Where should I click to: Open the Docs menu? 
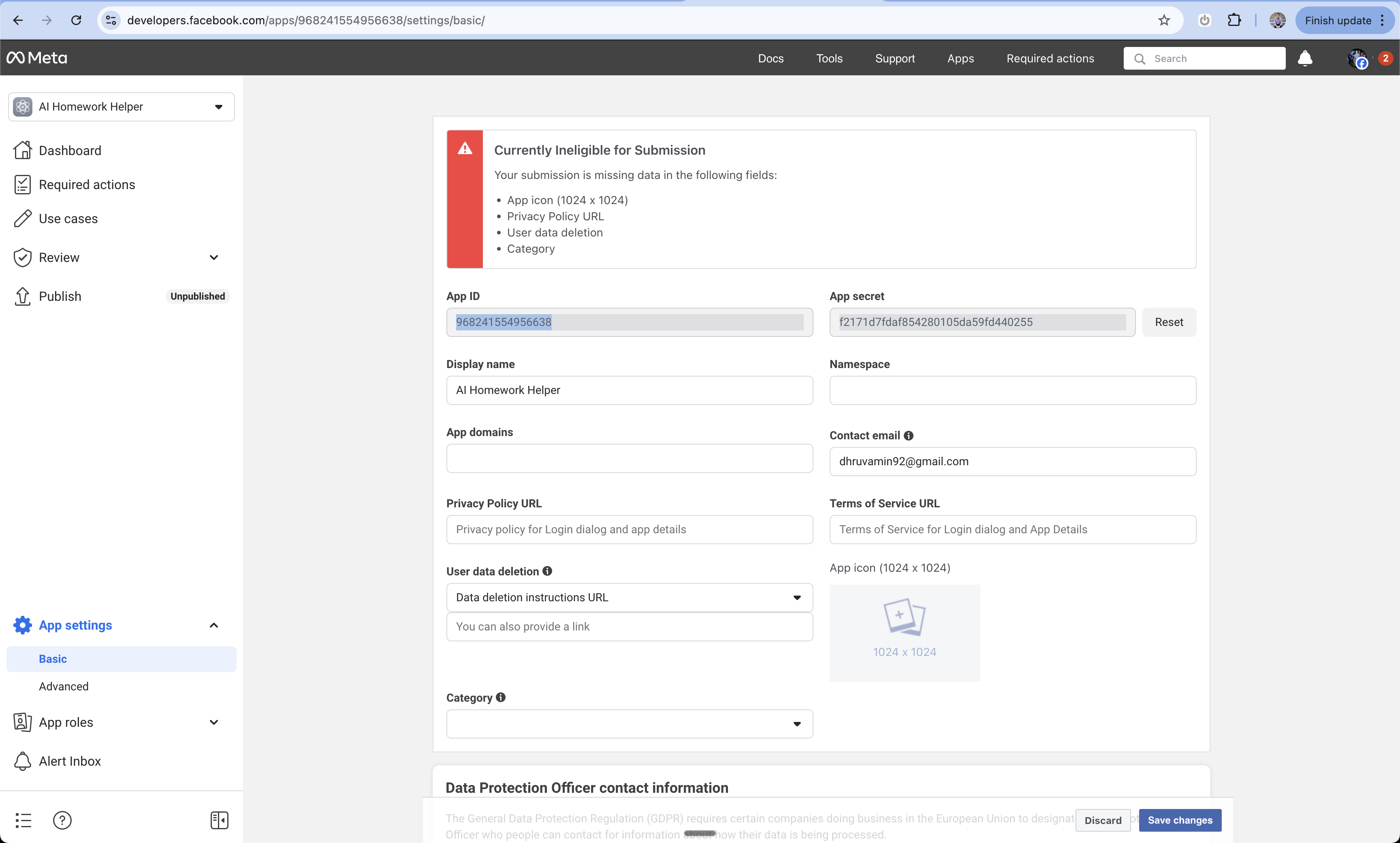770,58
